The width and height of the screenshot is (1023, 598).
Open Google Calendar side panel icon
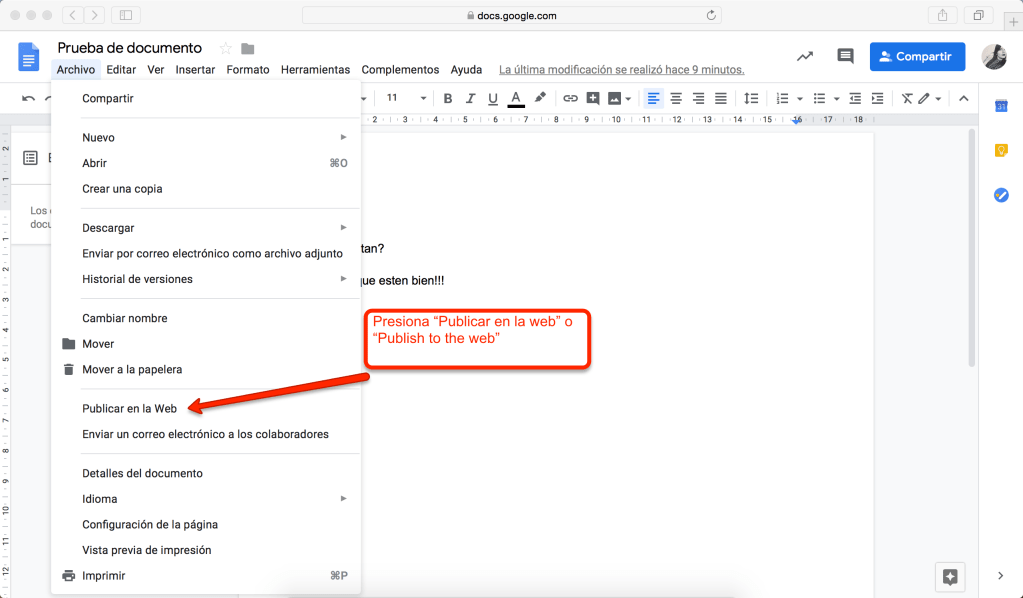[1001, 106]
